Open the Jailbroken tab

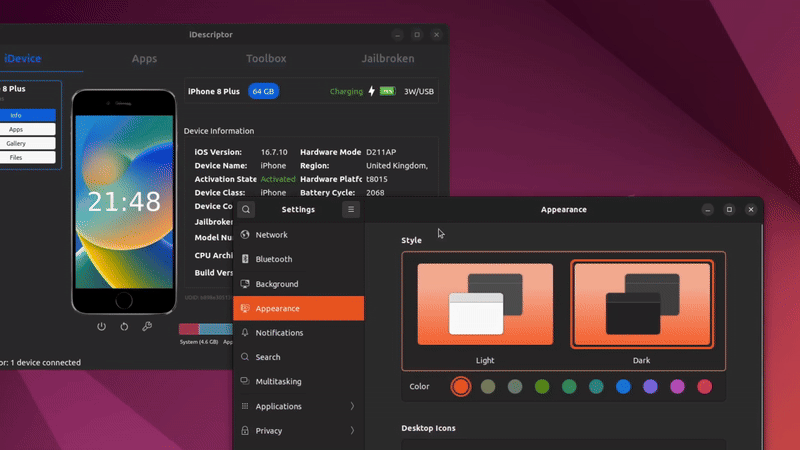388,59
